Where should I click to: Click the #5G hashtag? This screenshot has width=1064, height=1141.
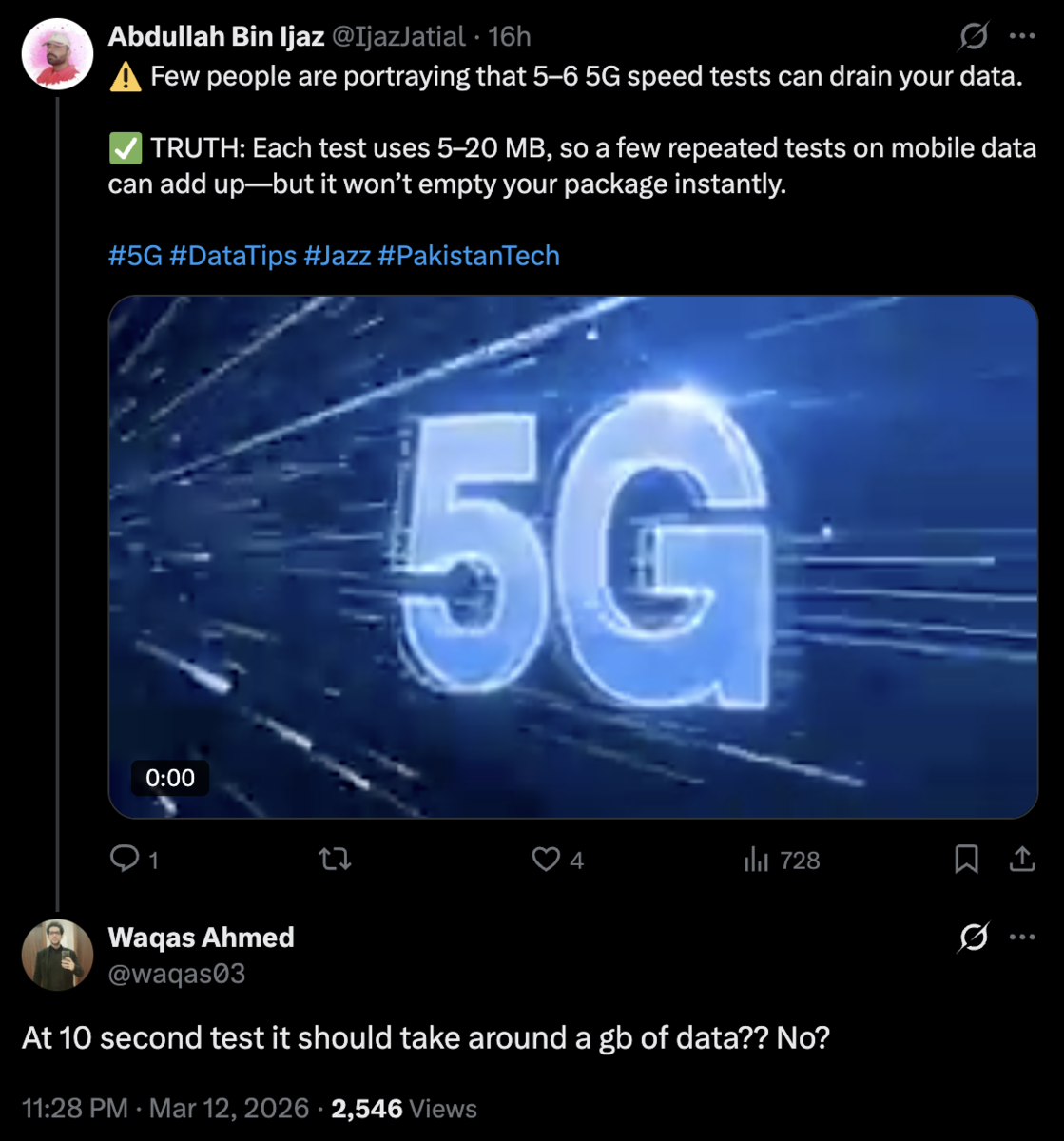[x=135, y=256]
